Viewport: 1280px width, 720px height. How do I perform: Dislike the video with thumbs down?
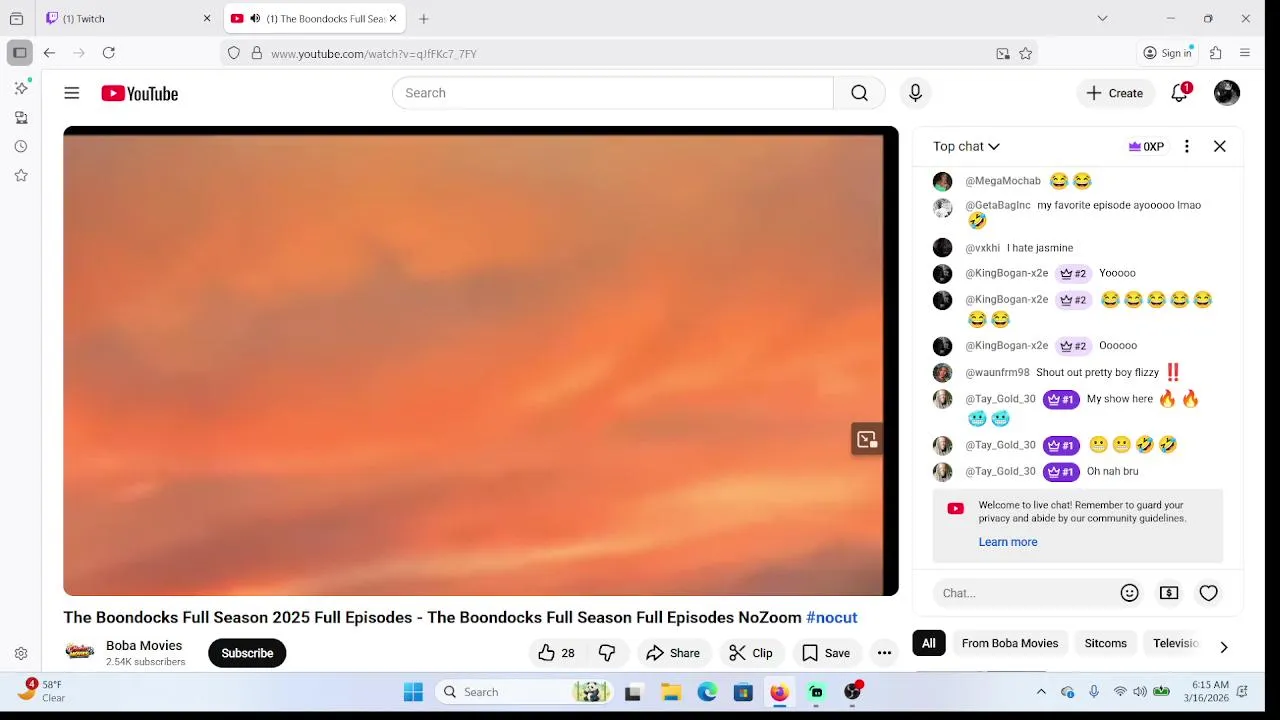[607, 653]
